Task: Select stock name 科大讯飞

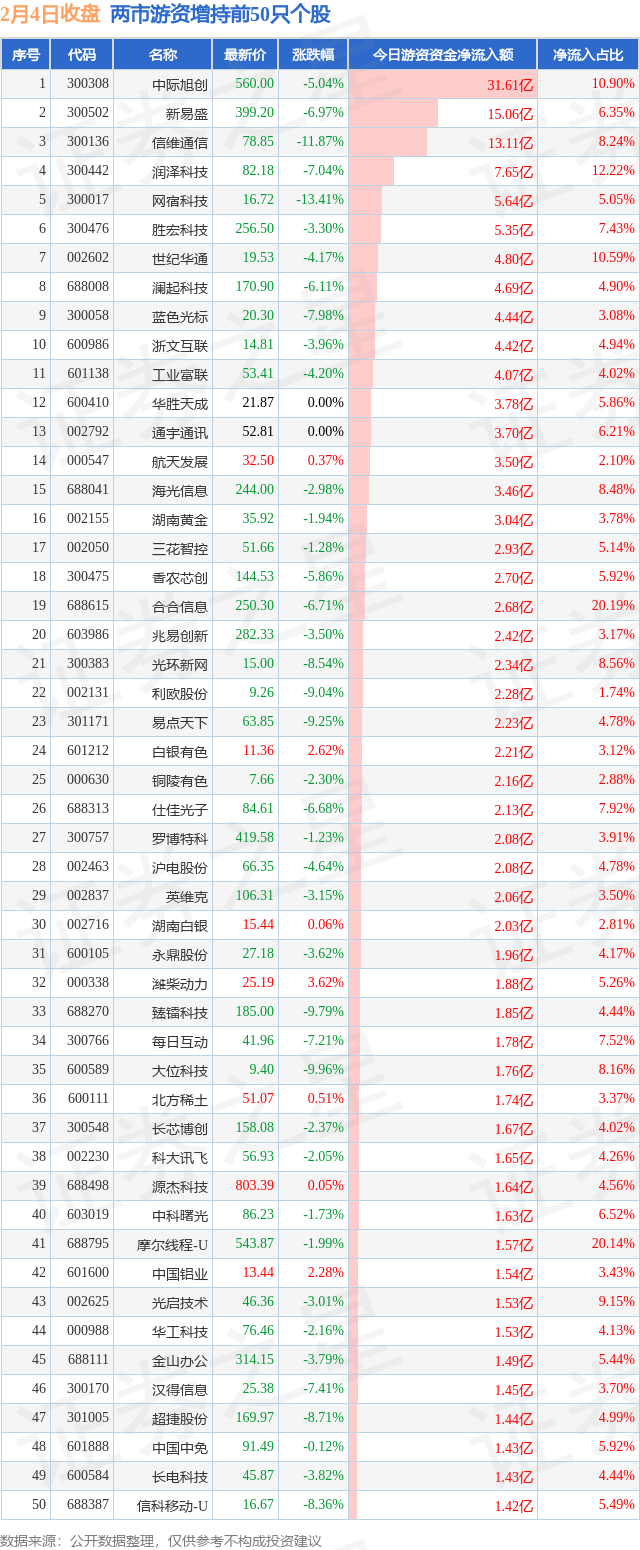Action: (x=180, y=1157)
